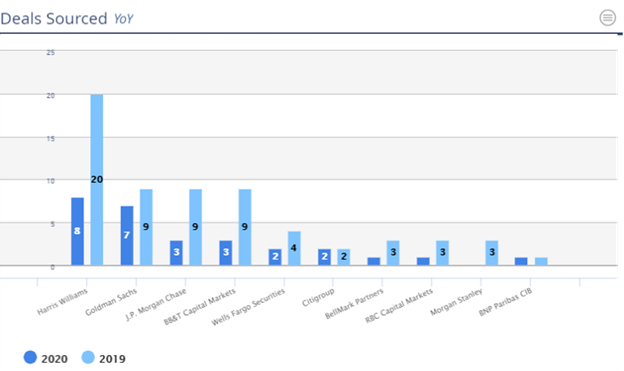624x371 pixels.
Task: Click the 2019 legend label text
Action: (112, 359)
